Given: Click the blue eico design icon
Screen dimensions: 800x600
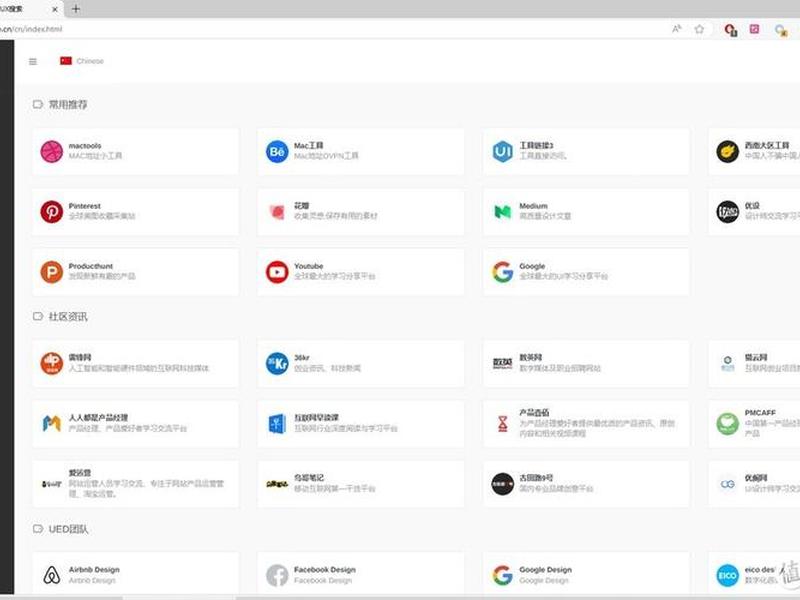Looking at the screenshot, I should (x=728, y=575).
